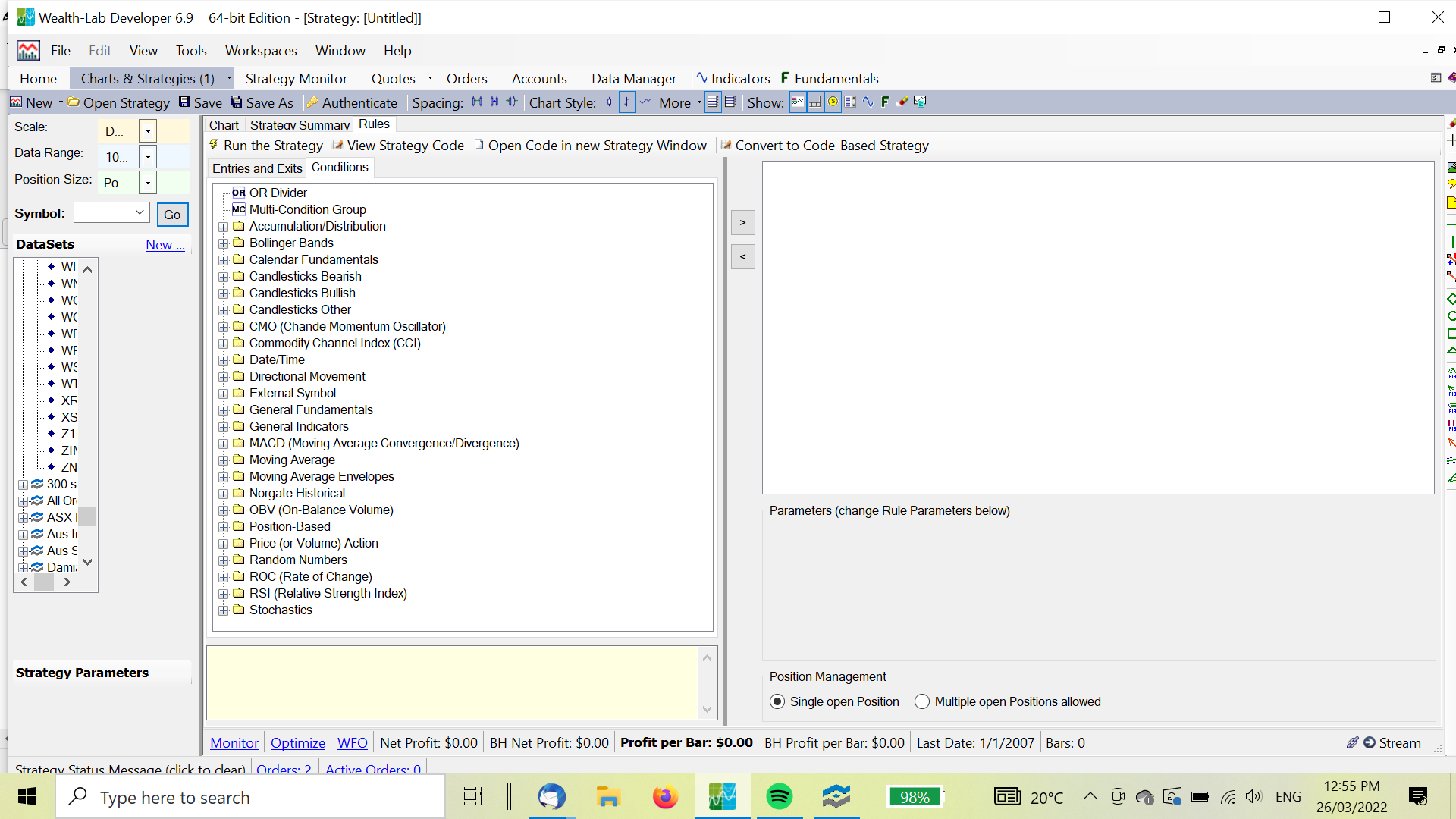Screen dimensions: 1456x819
Task: Expand the Stochastics folder
Action: pyautogui.click(x=224, y=610)
